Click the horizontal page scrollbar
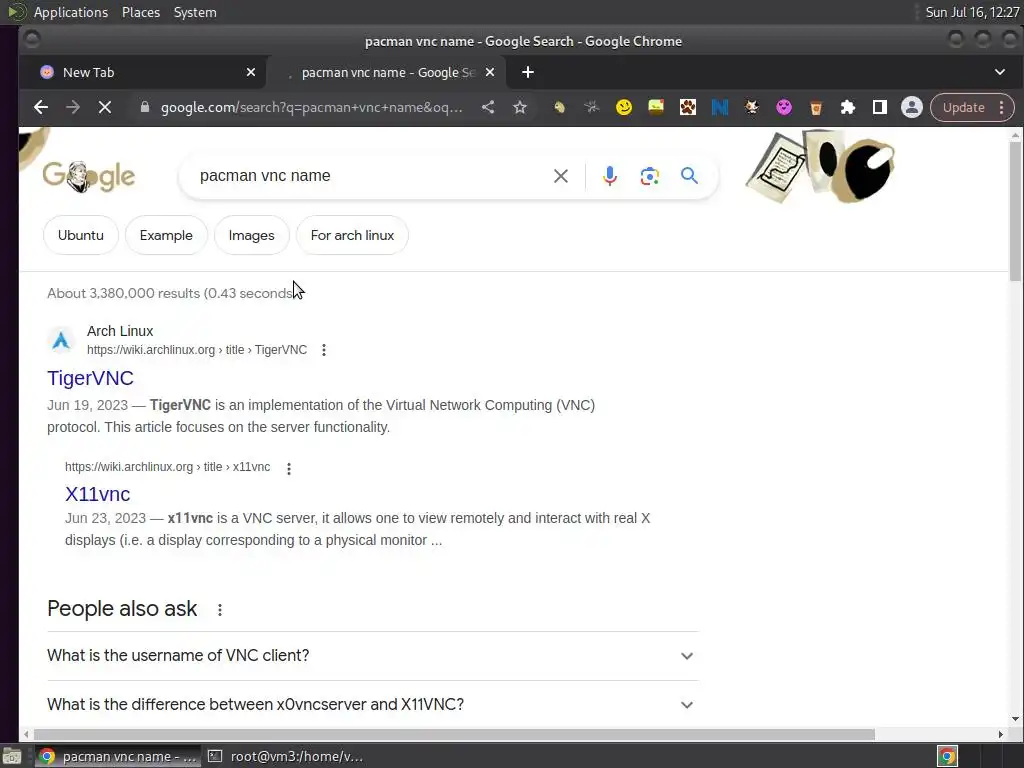 454,734
